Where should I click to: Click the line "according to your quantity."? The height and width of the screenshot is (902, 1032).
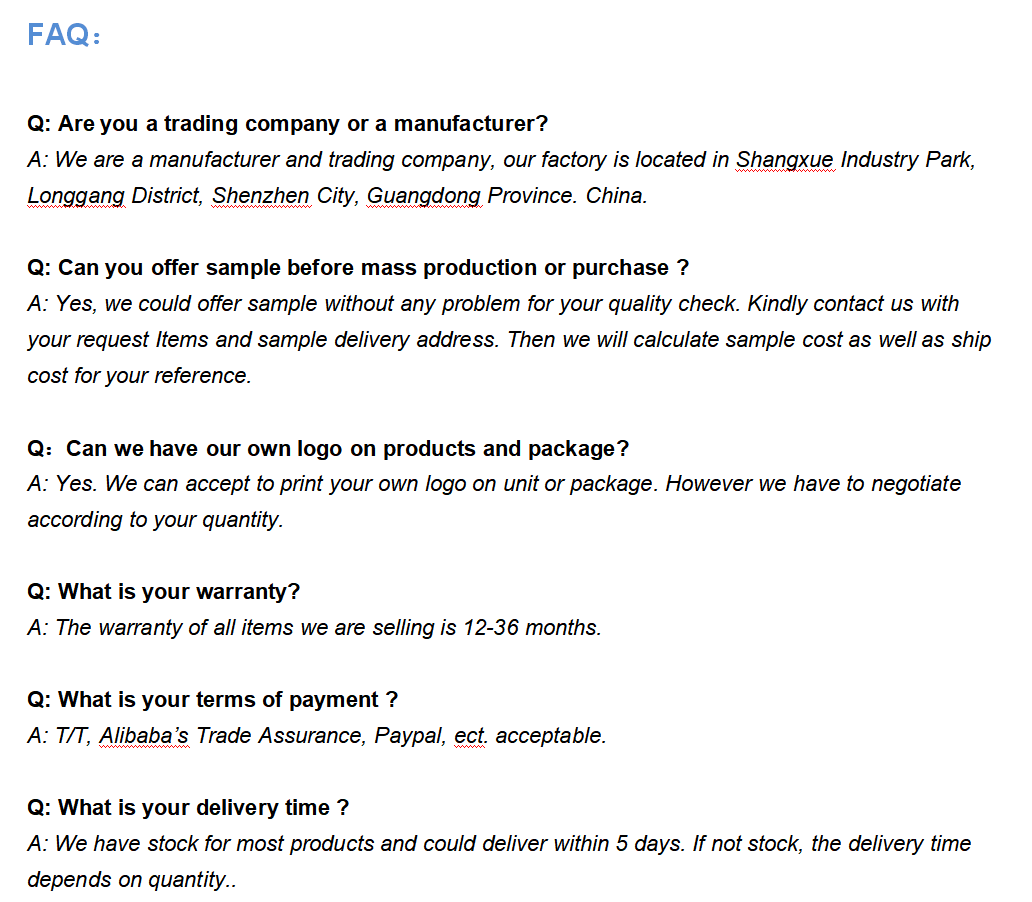tap(155, 520)
